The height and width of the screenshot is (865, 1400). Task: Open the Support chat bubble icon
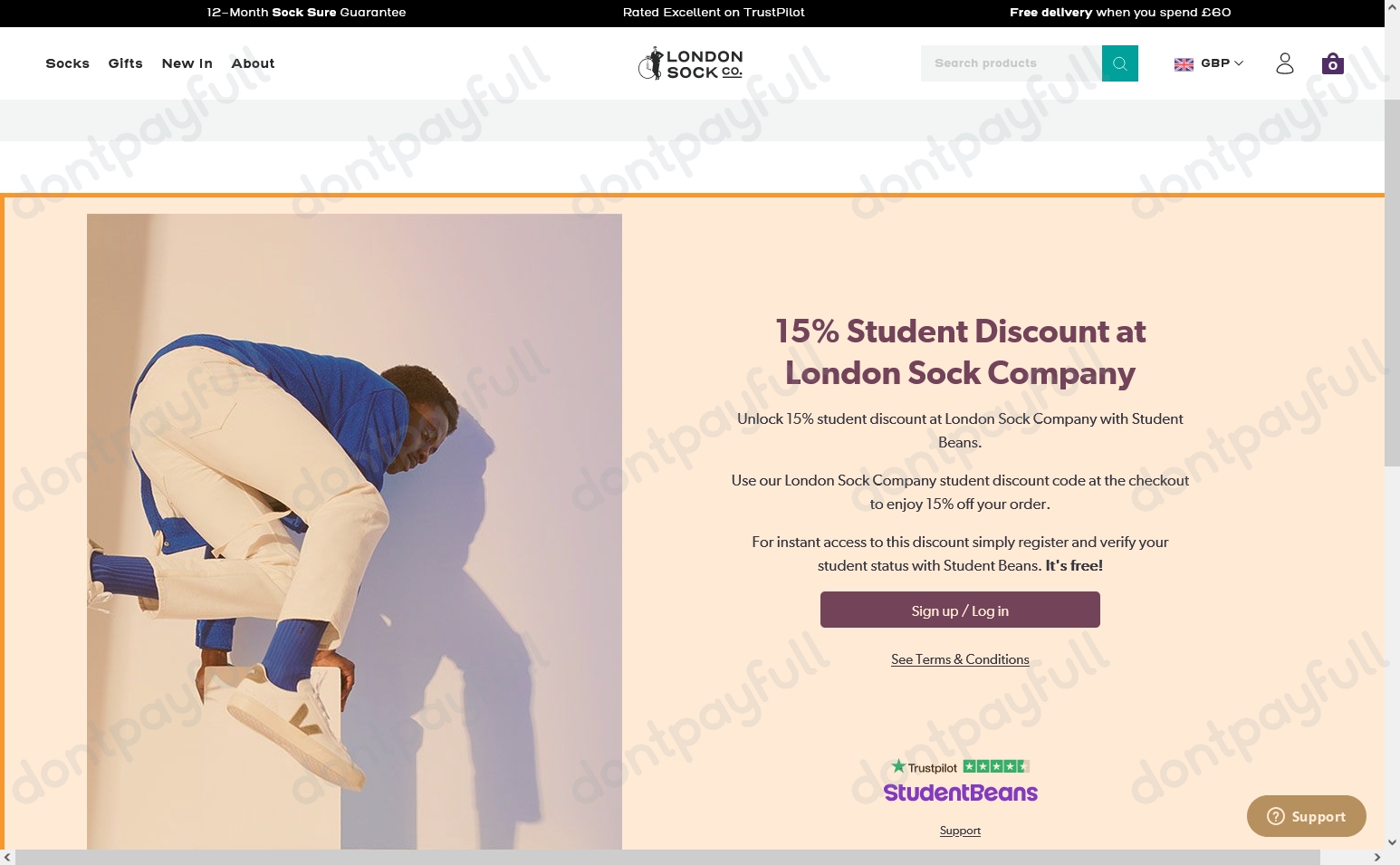coord(1275,816)
